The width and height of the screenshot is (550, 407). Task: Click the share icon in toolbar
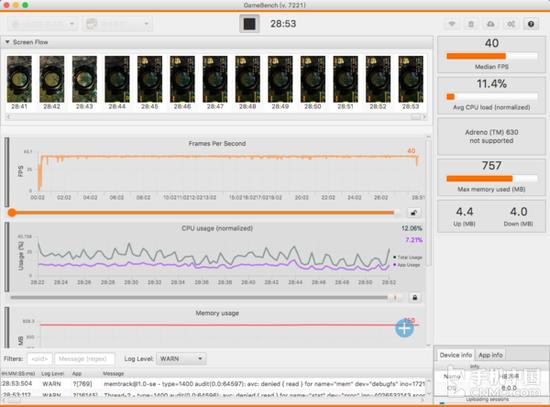tap(511, 24)
